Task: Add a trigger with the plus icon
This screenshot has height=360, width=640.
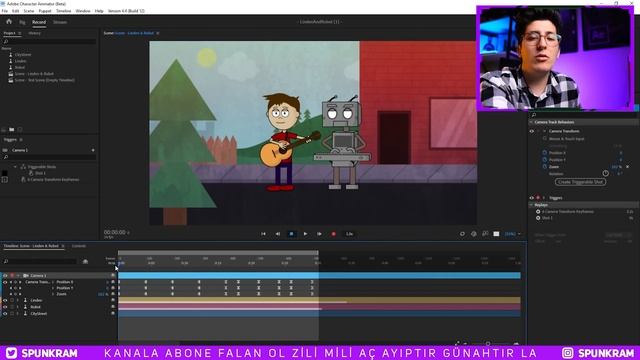Action: coord(93,150)
